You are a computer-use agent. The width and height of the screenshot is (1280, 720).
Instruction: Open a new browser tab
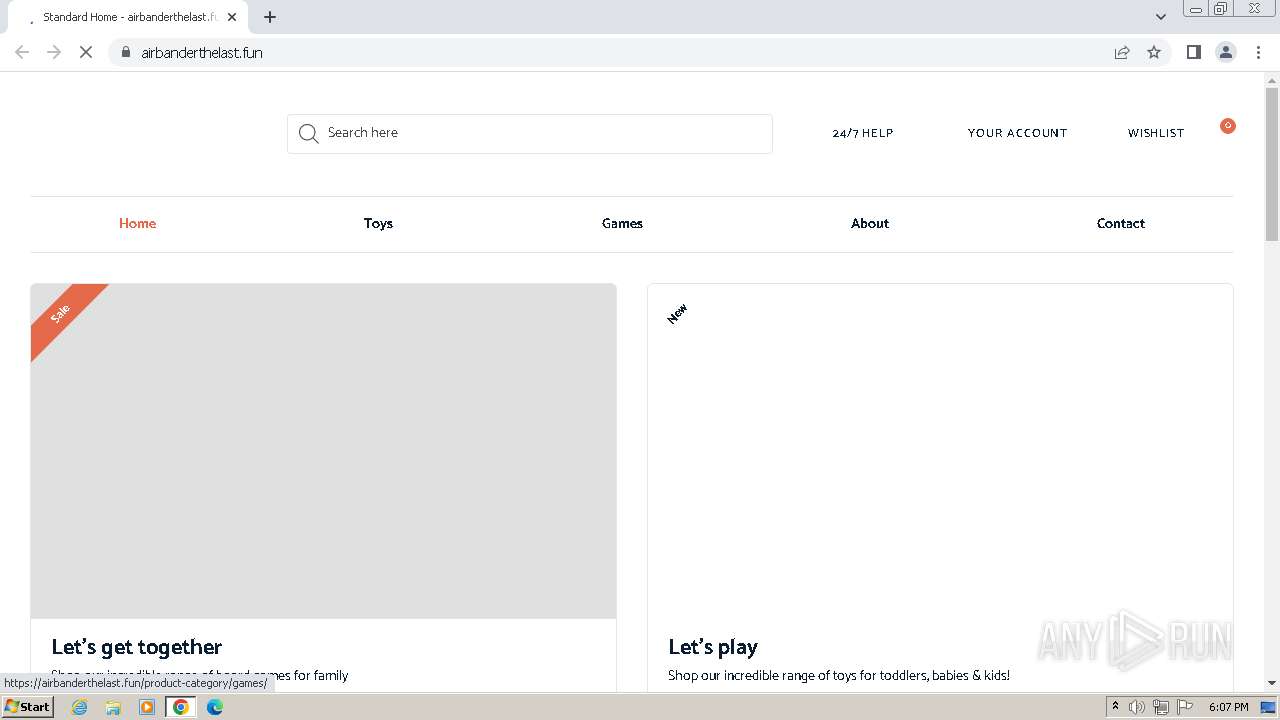pyautogui.click(x=270, y=17)
